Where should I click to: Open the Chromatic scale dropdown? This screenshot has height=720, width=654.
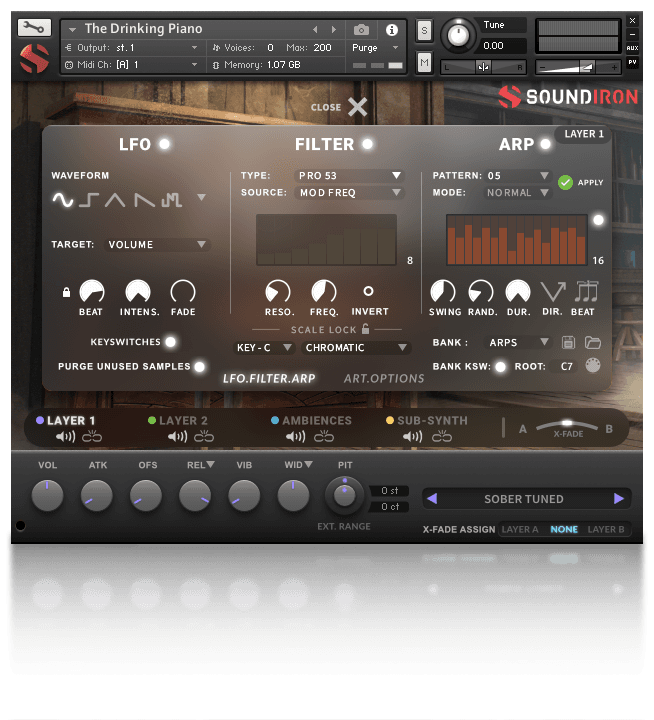coord(356,348)
